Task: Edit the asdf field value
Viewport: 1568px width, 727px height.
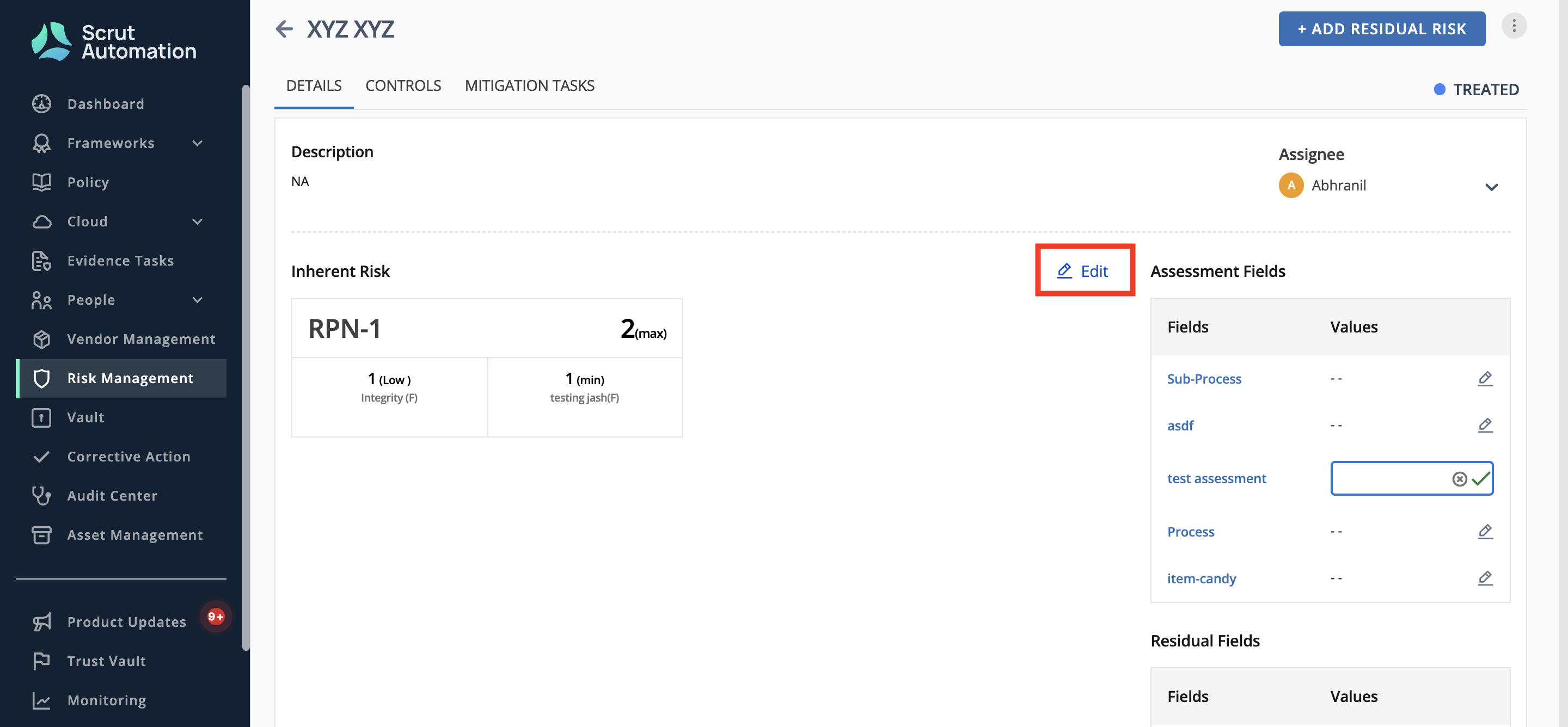Action: tap(1485, 424)
